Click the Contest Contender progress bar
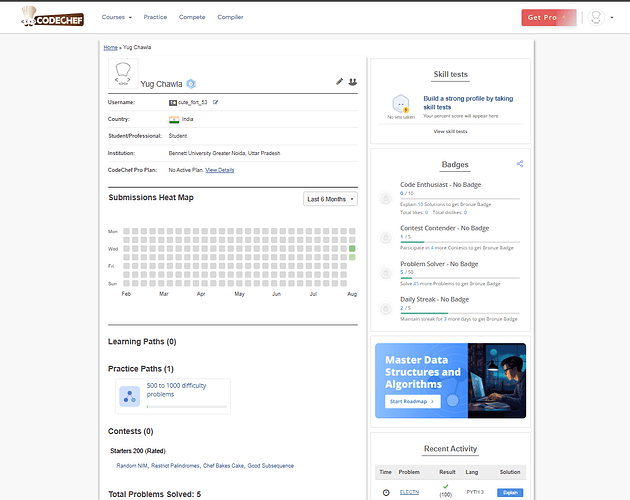Viewport: 630px width, 500px height. (460, 242)
